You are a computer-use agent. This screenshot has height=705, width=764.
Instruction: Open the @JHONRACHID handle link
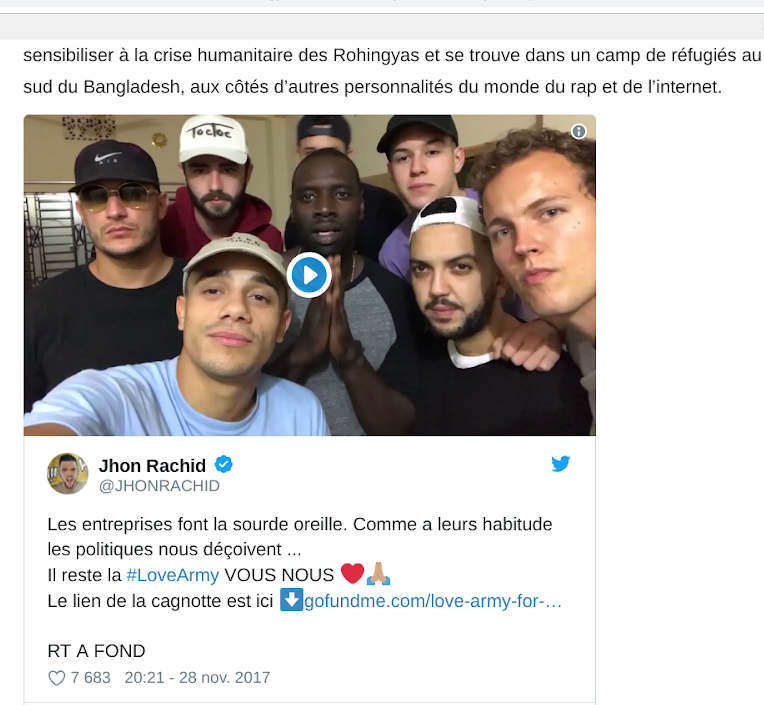pyautogui.click(x=159, y=486)
